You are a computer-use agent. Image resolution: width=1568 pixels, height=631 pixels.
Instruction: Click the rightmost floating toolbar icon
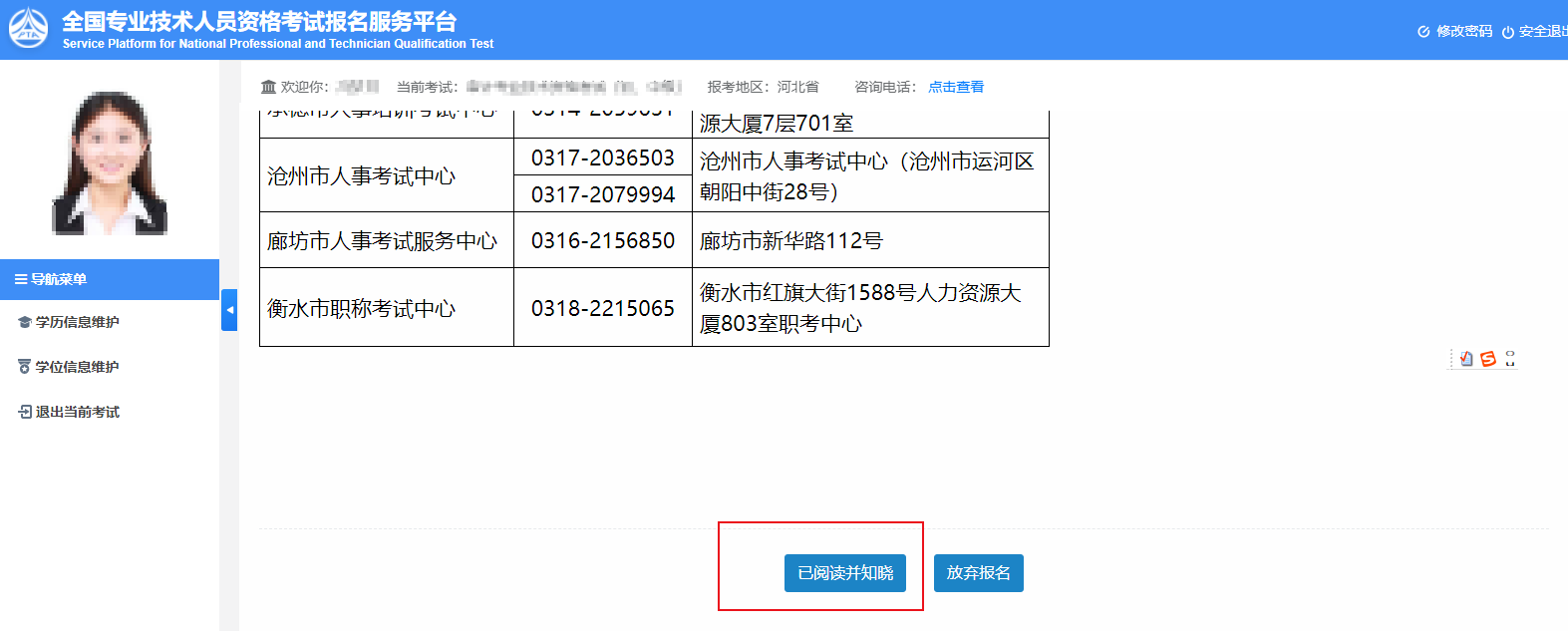pos(1510,359)
